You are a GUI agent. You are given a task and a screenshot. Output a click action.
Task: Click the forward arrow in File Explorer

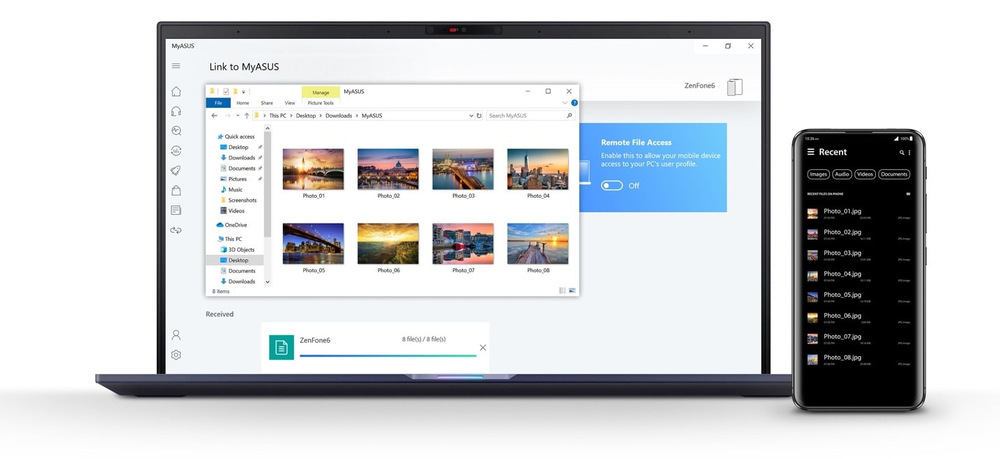point(227,115)
